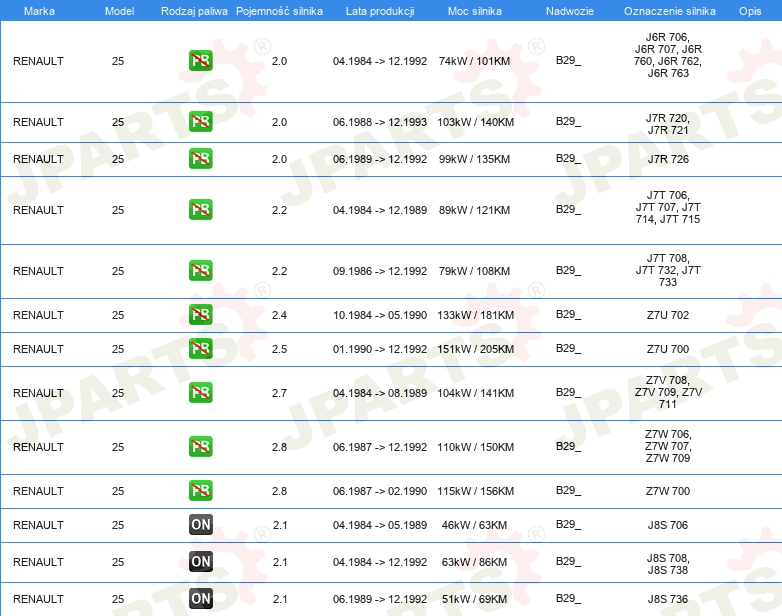
Task: Click the Marka column header
Action: (x=39, y=11)
